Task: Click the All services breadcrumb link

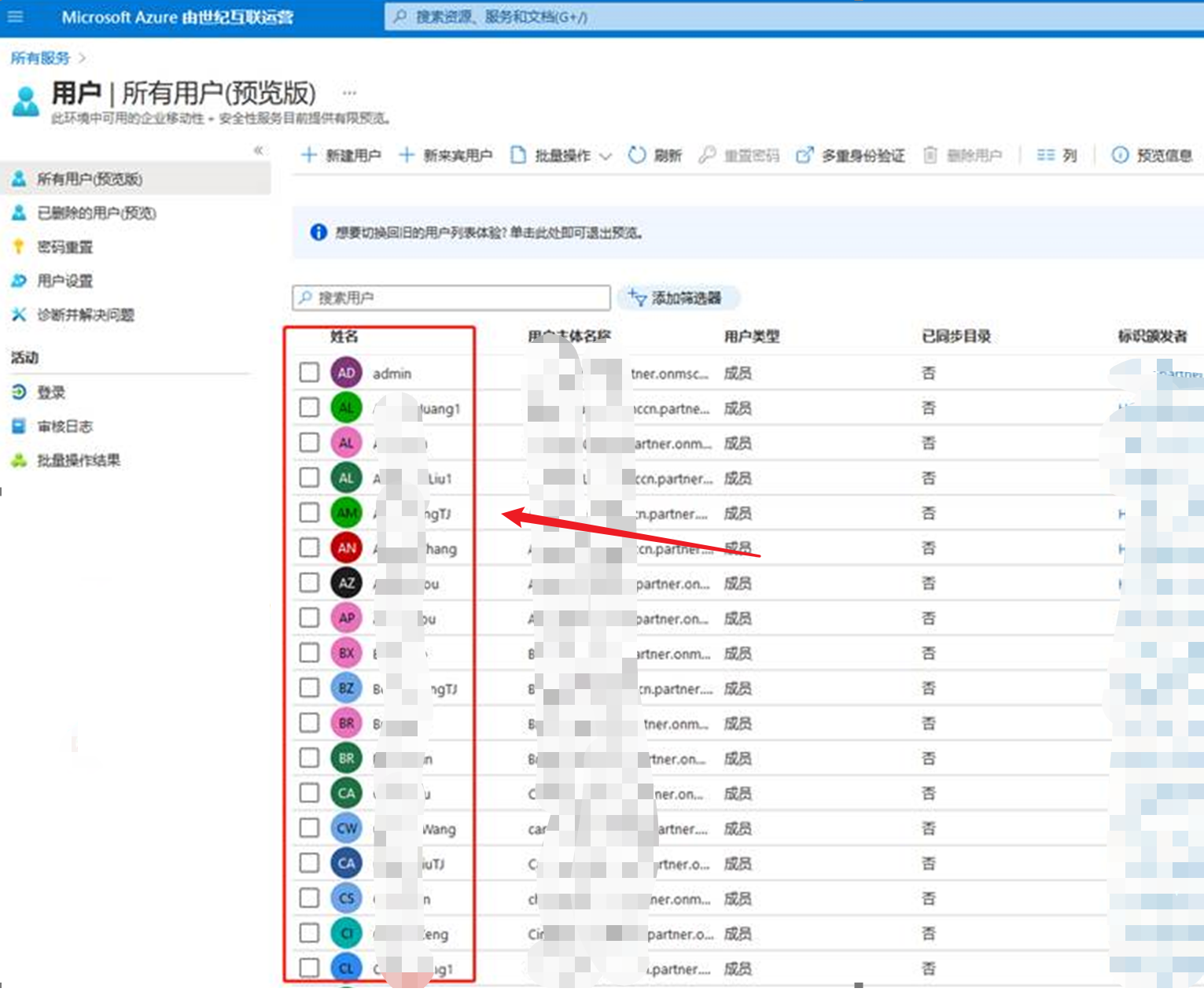Action: [x=40, y=58]
